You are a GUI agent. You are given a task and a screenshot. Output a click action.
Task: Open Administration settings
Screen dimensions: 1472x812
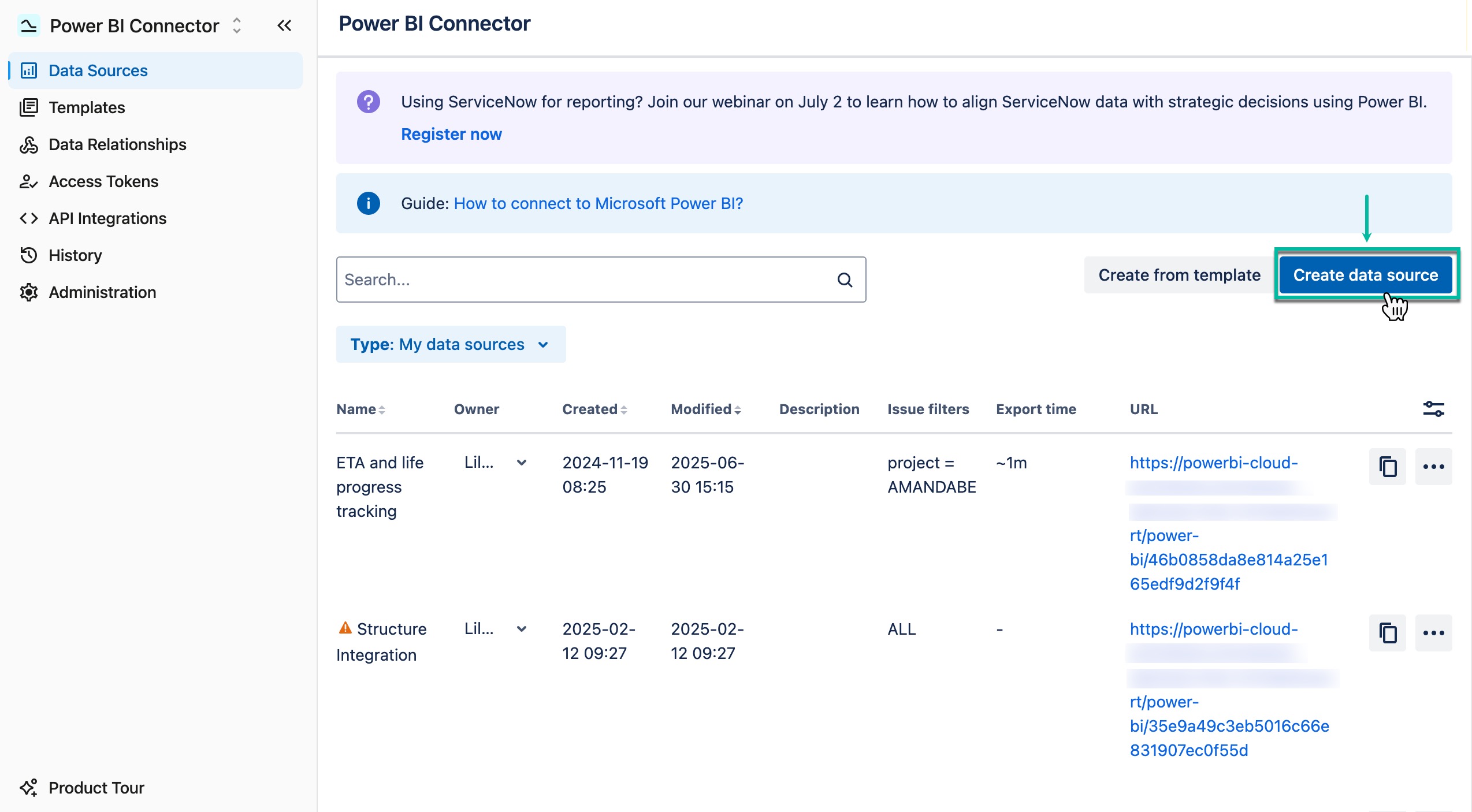102,292
